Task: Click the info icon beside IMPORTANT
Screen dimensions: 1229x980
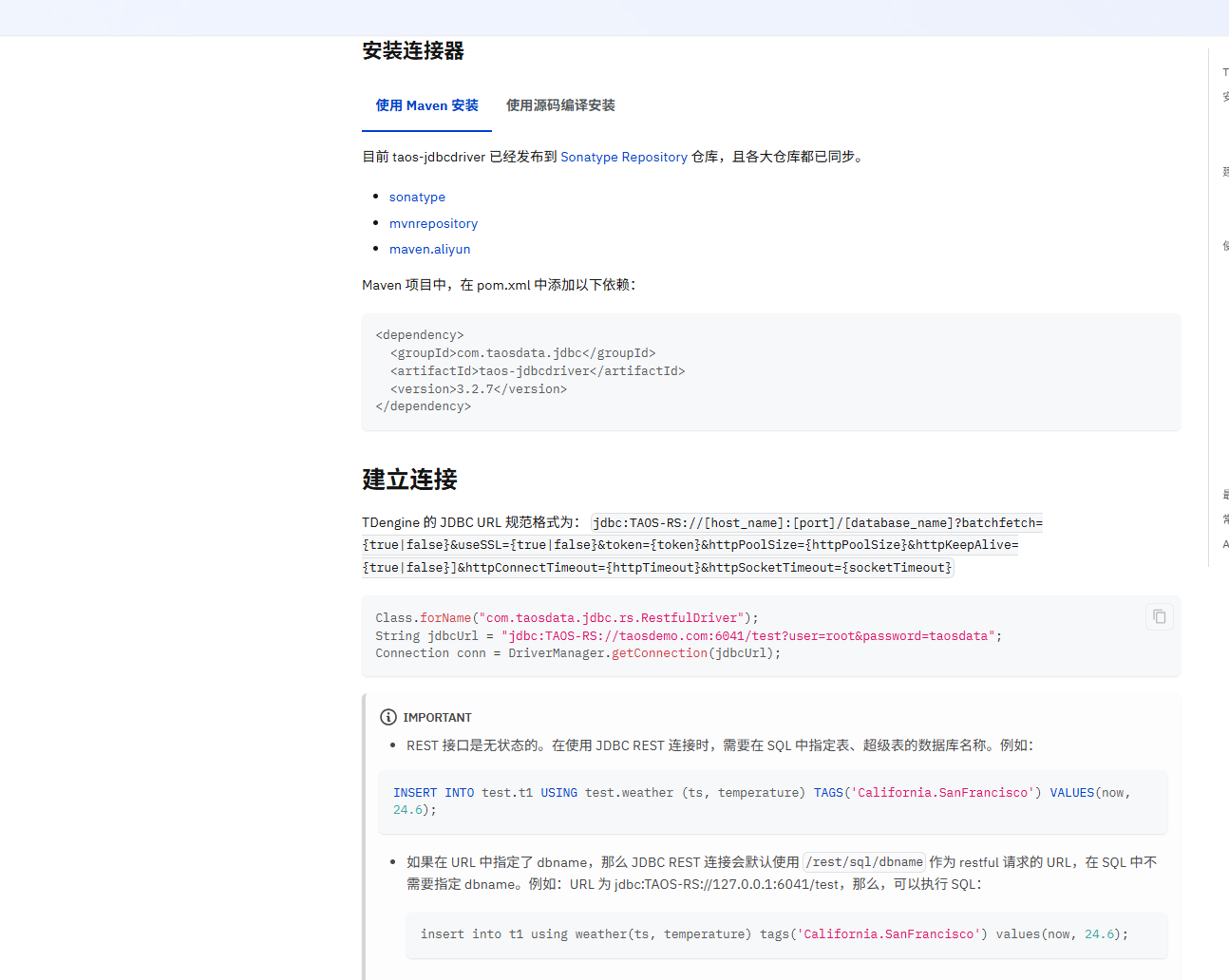Action: (388, 717)
